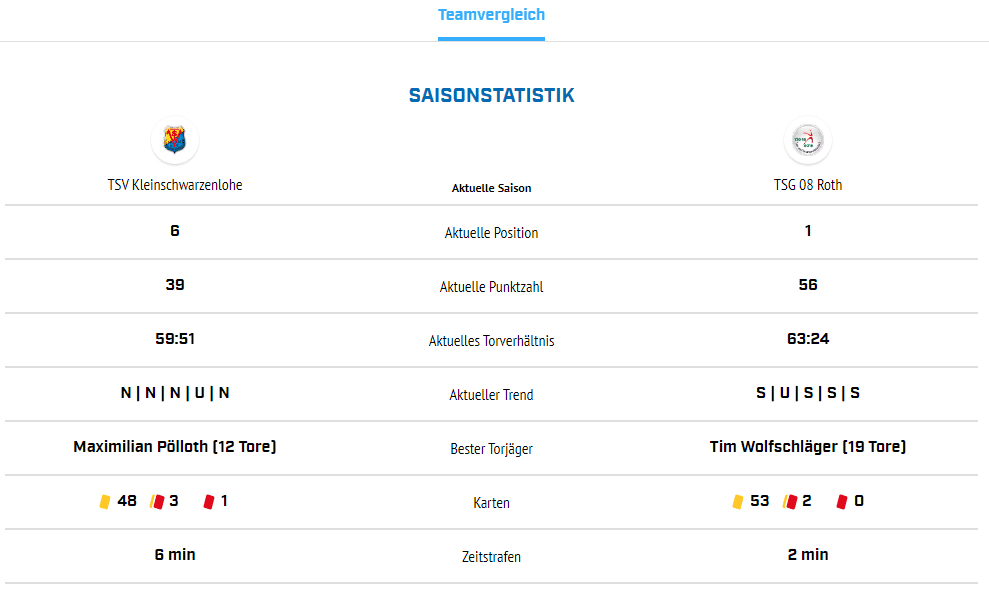The width and height of the screenshot is (989, 606).
Task: Click TSG 08 Roth's red card icon
Action: point(842,502)
